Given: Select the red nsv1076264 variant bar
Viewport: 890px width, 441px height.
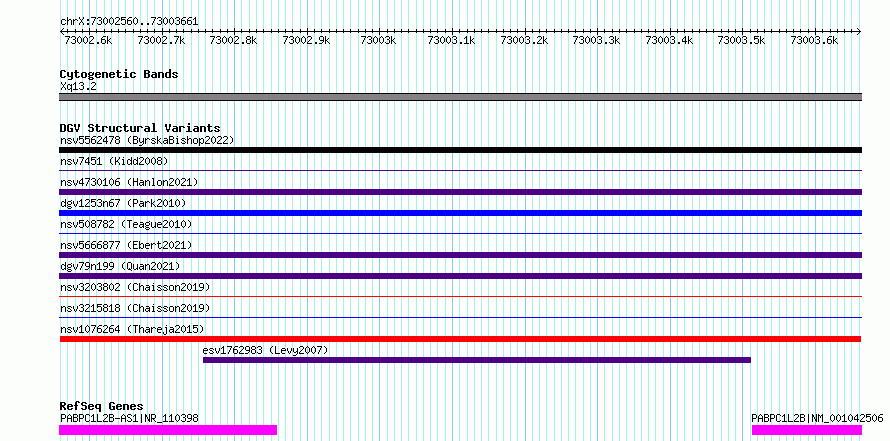Looking at the screenshot, I should [460, 339].
